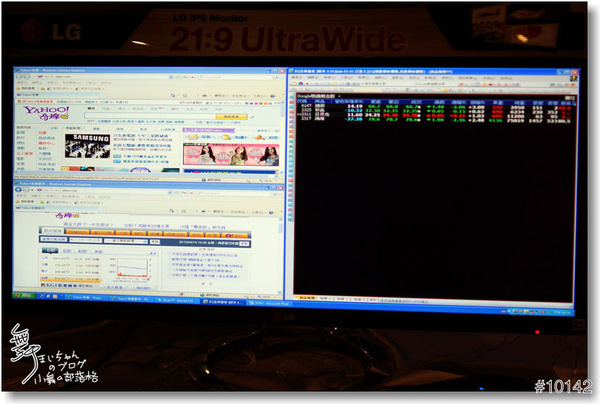Image resolution: width=600 pixels, height=404 pixels.
Task: Select the 2317 row in the stock quote window
Action: point(434,119)
